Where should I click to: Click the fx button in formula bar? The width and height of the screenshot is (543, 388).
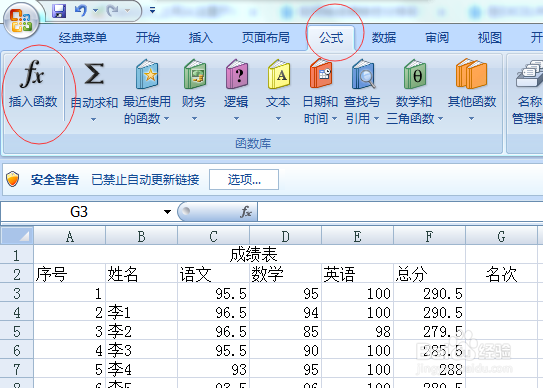coord(246,212)
